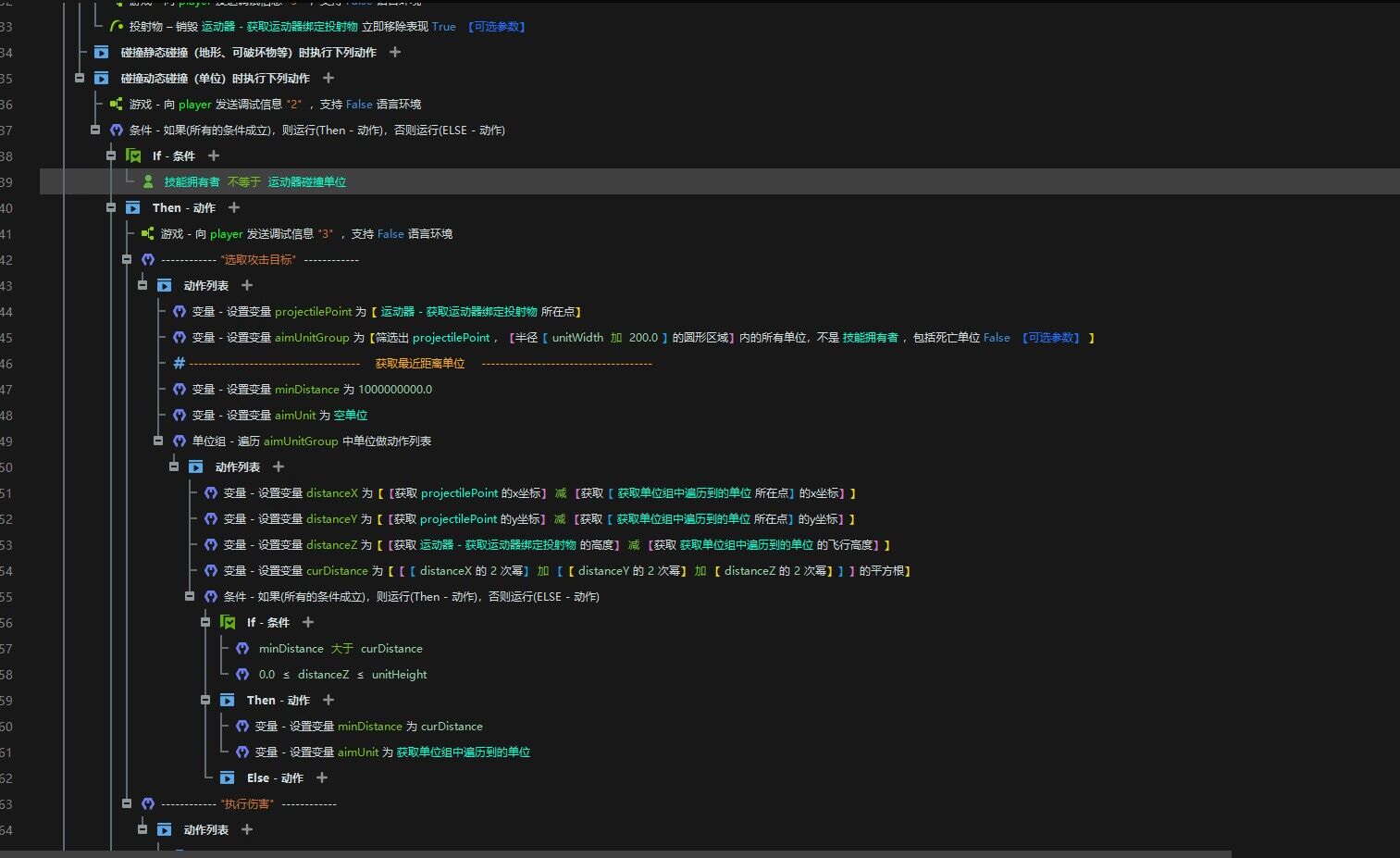The image size is (1400, 858).
Task: Click the play icon on 碰撞静态碰撞 row
Action: [102, 52]
